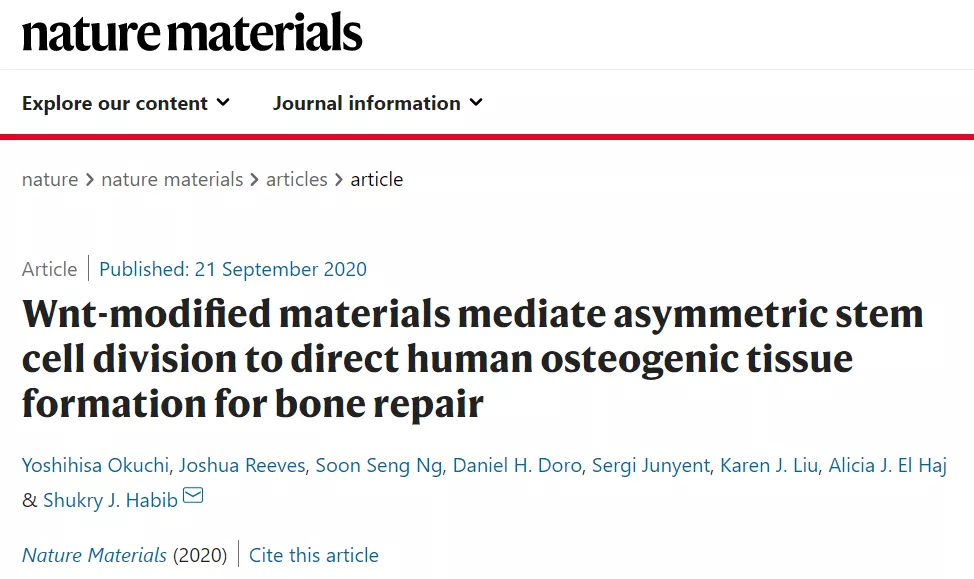Select corresponding author Shukry J. Habib

110,500
